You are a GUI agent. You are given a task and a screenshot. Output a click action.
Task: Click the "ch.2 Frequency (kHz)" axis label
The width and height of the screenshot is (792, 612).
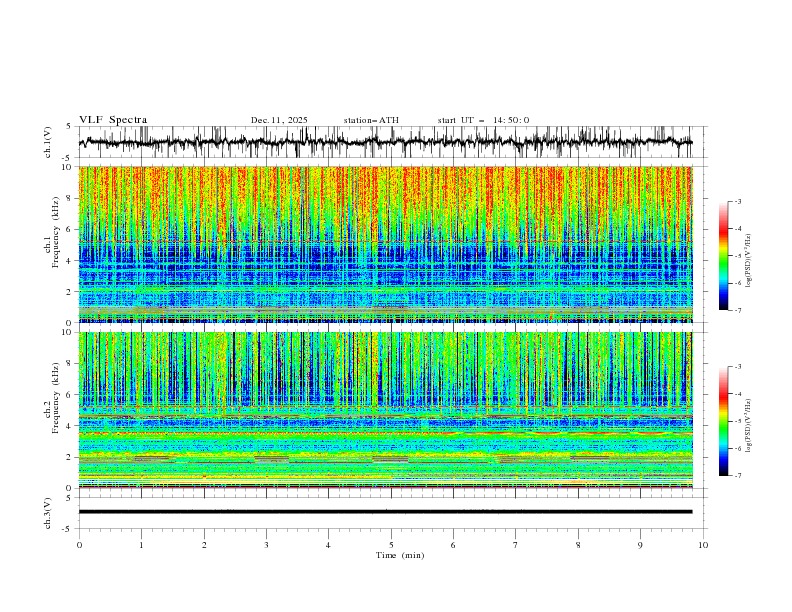tap(52, 397)
